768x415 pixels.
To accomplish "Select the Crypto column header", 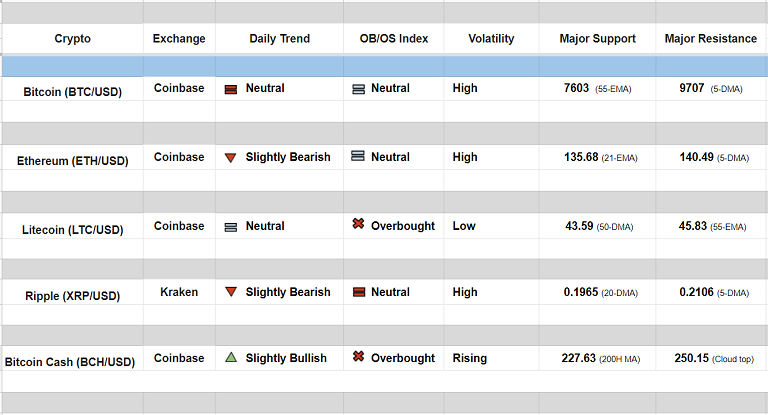I will coord(72,39).
